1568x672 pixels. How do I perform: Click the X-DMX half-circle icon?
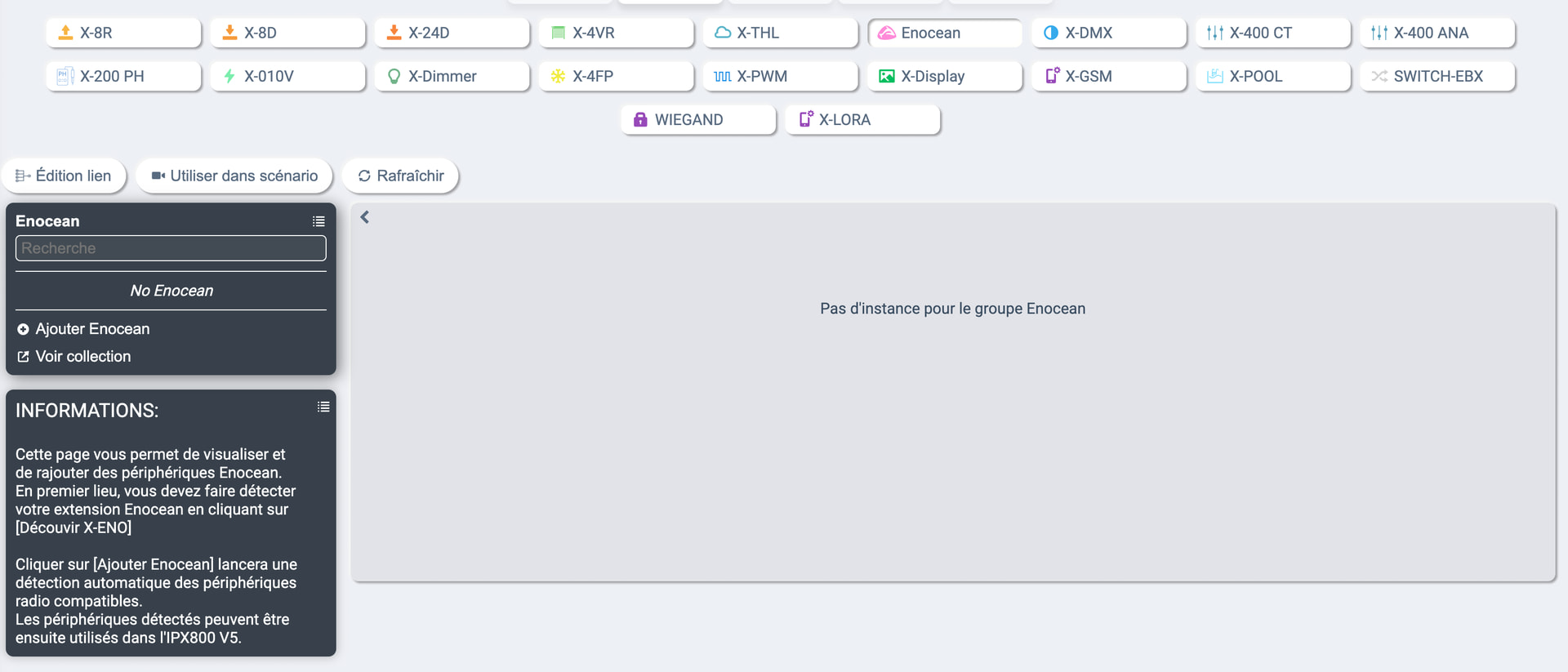coord(1050,33)
